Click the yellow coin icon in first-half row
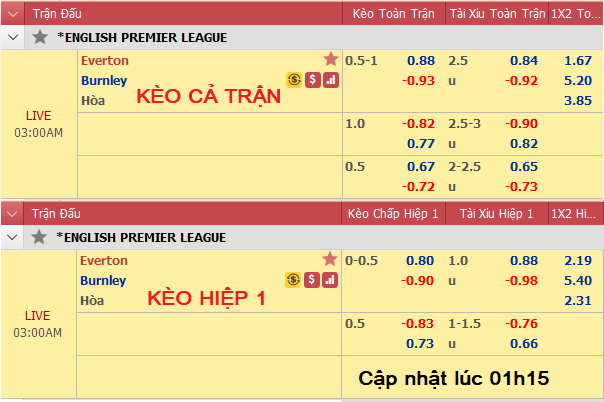The height and width of the screenshot is (402, 604). [x=293, y=280]
